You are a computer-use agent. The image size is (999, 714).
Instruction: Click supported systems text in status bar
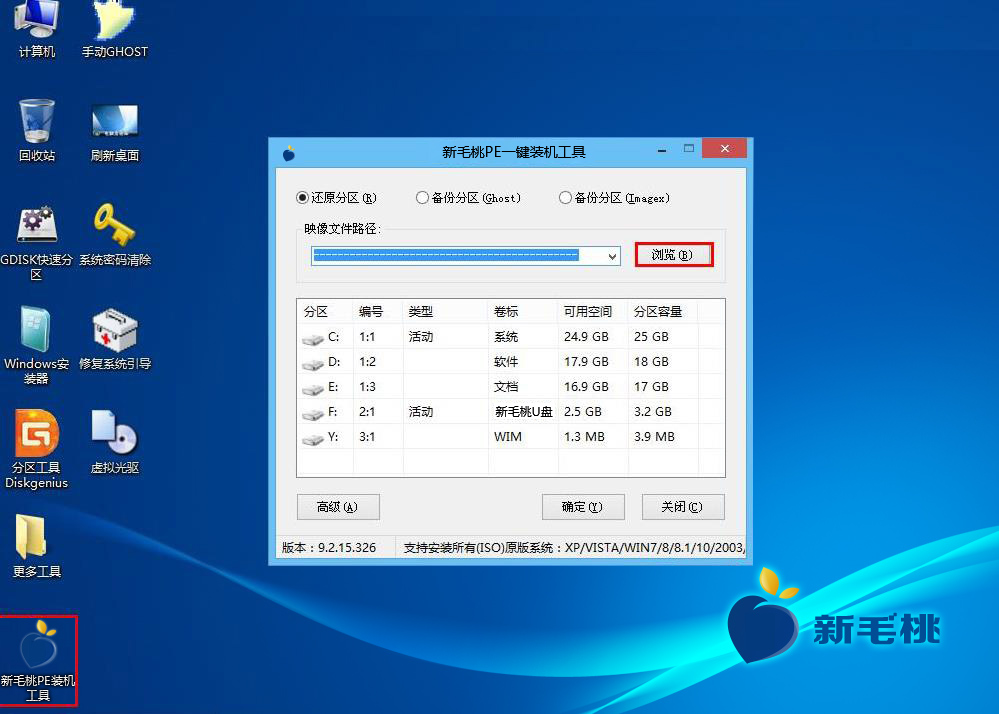[x=574, y=548]
